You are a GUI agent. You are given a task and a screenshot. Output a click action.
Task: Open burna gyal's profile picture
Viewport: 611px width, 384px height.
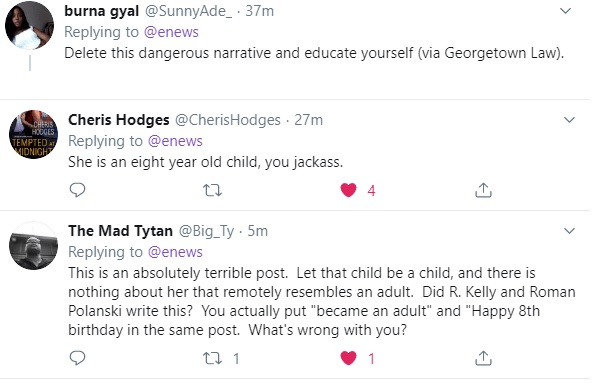(29, 25)
